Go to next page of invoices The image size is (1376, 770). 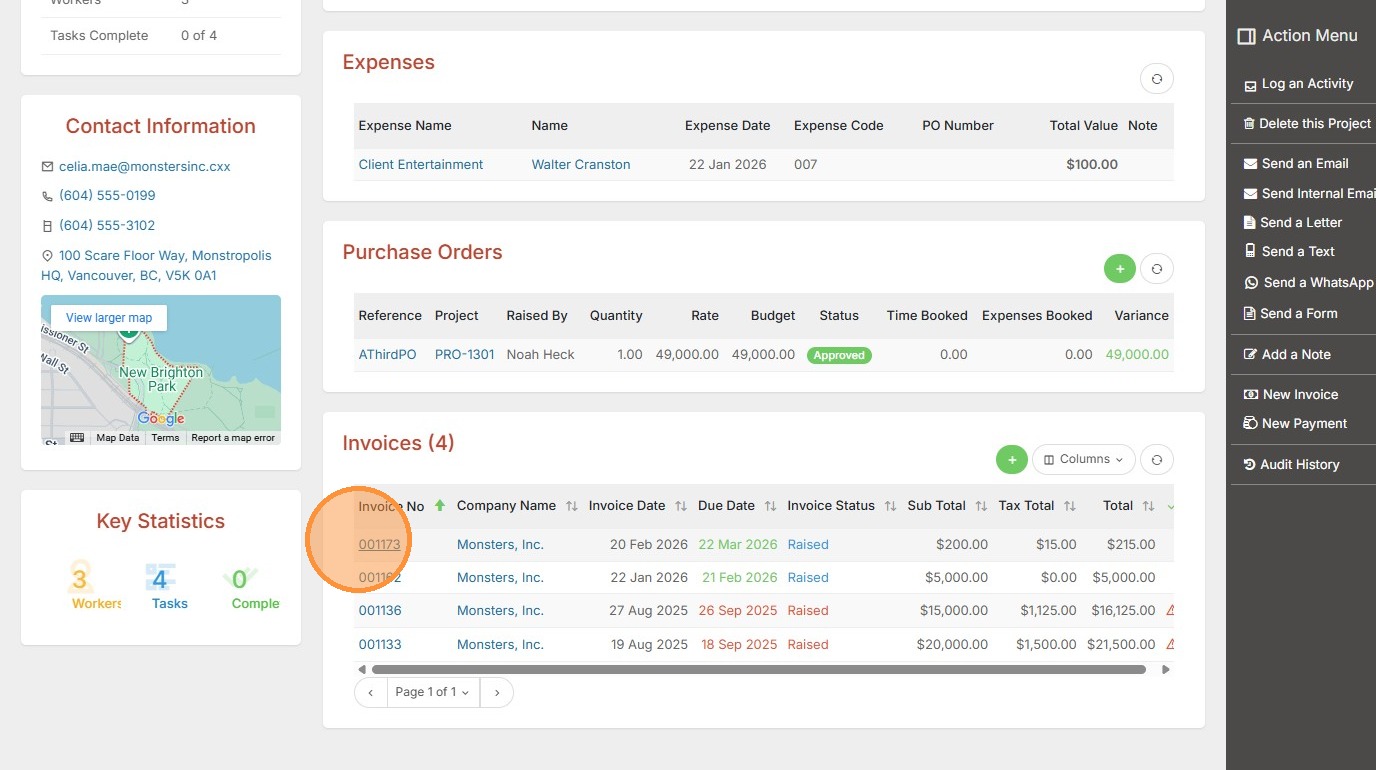pyautogui.click(x=497, y=692)
